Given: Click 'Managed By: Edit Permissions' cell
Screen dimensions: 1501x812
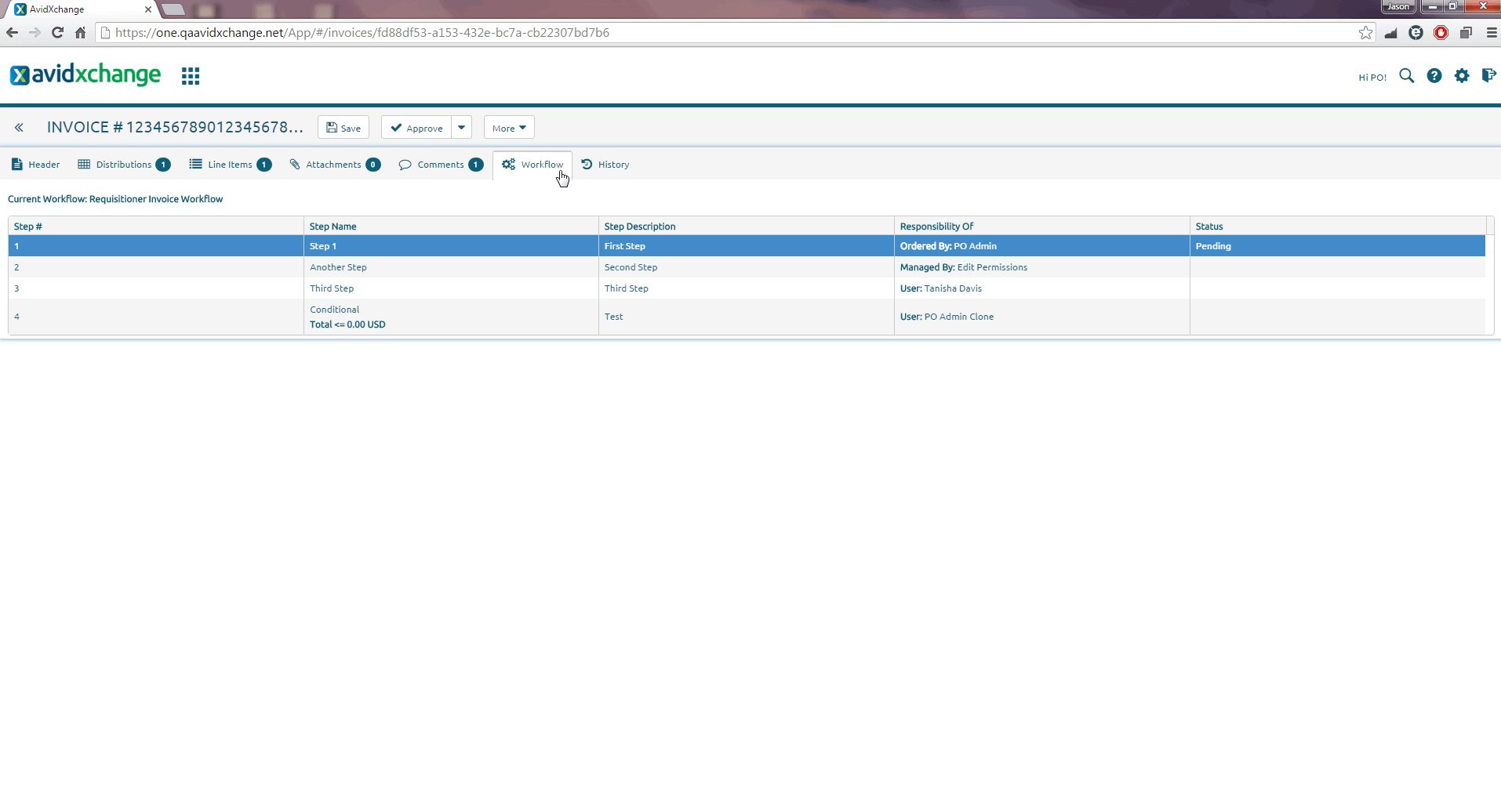Looking at the screenshot, I should click(x=1042, y=267).
